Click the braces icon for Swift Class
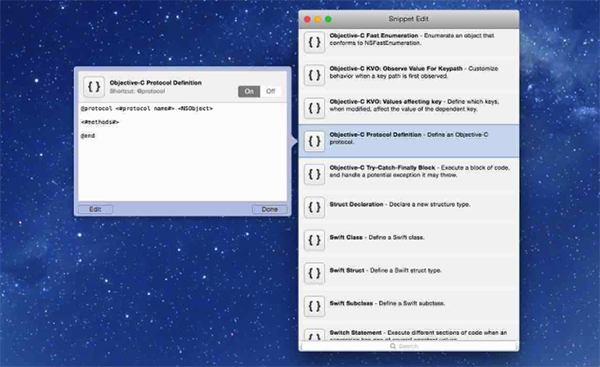 314,240
